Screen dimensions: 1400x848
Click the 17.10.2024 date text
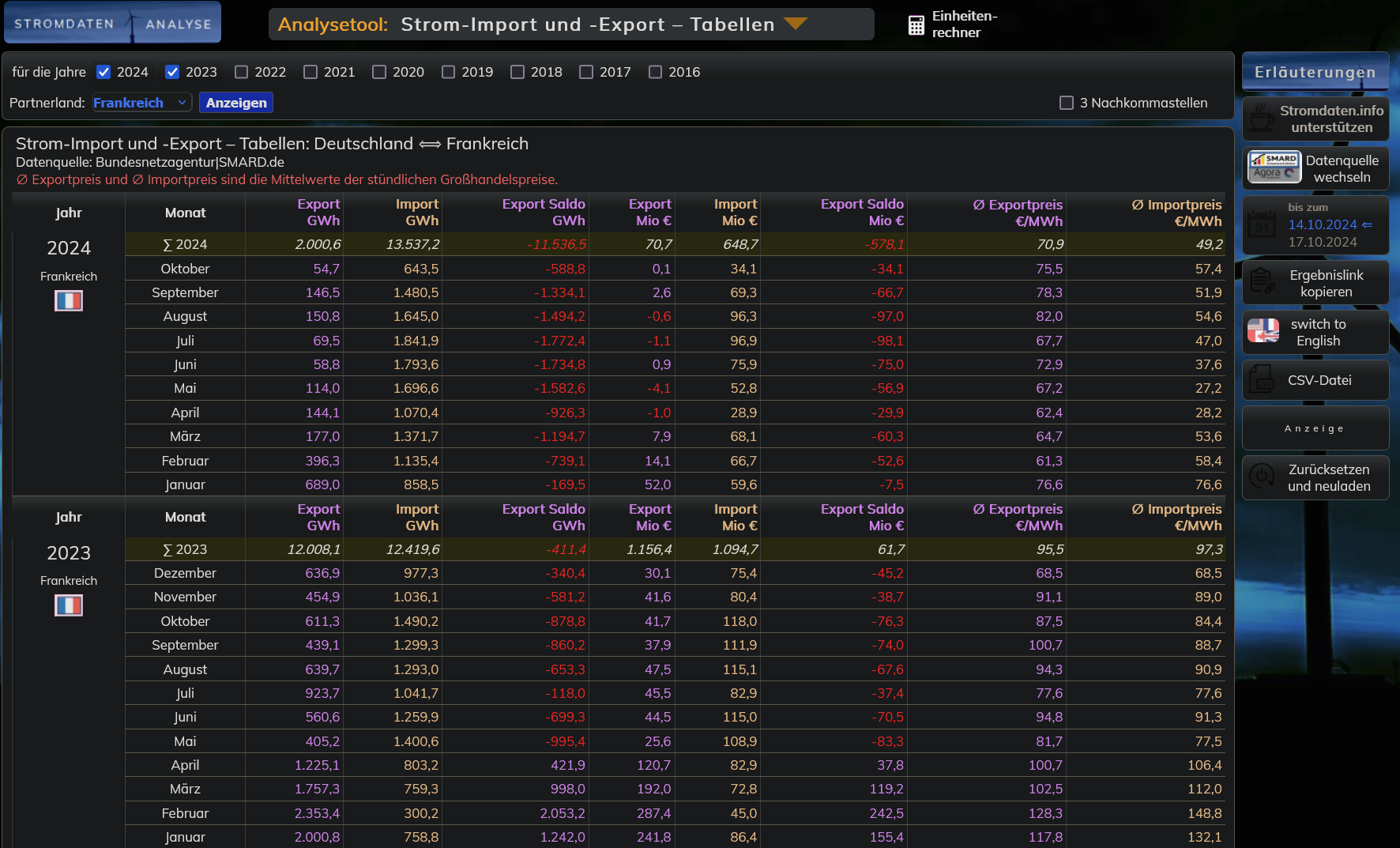tap(1322, 242)
